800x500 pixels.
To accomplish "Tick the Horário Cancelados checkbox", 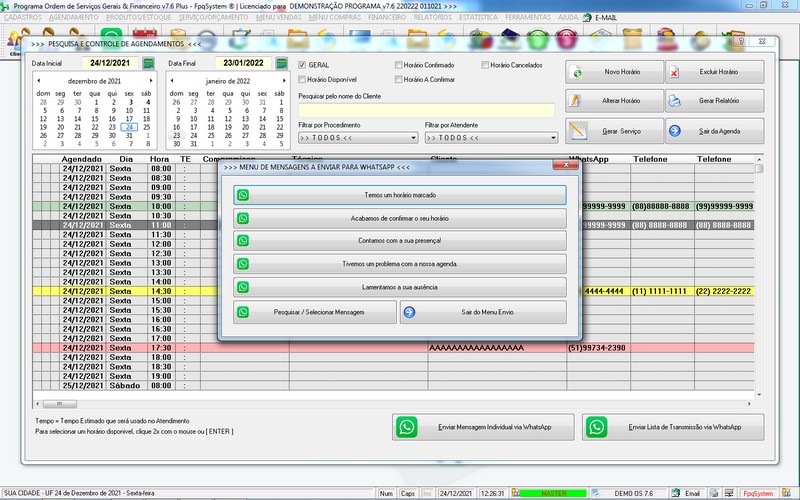I will tap(485, 65).
